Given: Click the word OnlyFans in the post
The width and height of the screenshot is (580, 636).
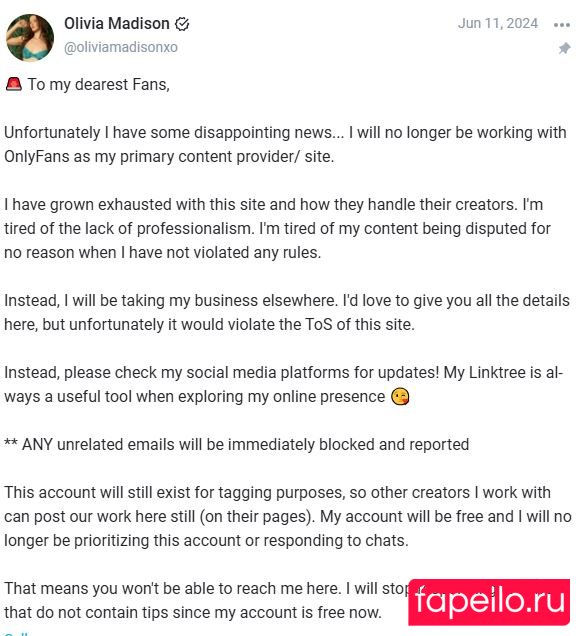Looking at the screenshot, I should click(x=37, y=157).
